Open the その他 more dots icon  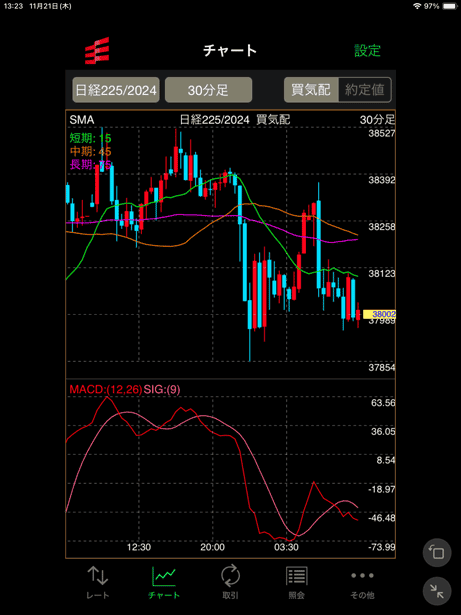pyautogui.click(x=363, y=575)
